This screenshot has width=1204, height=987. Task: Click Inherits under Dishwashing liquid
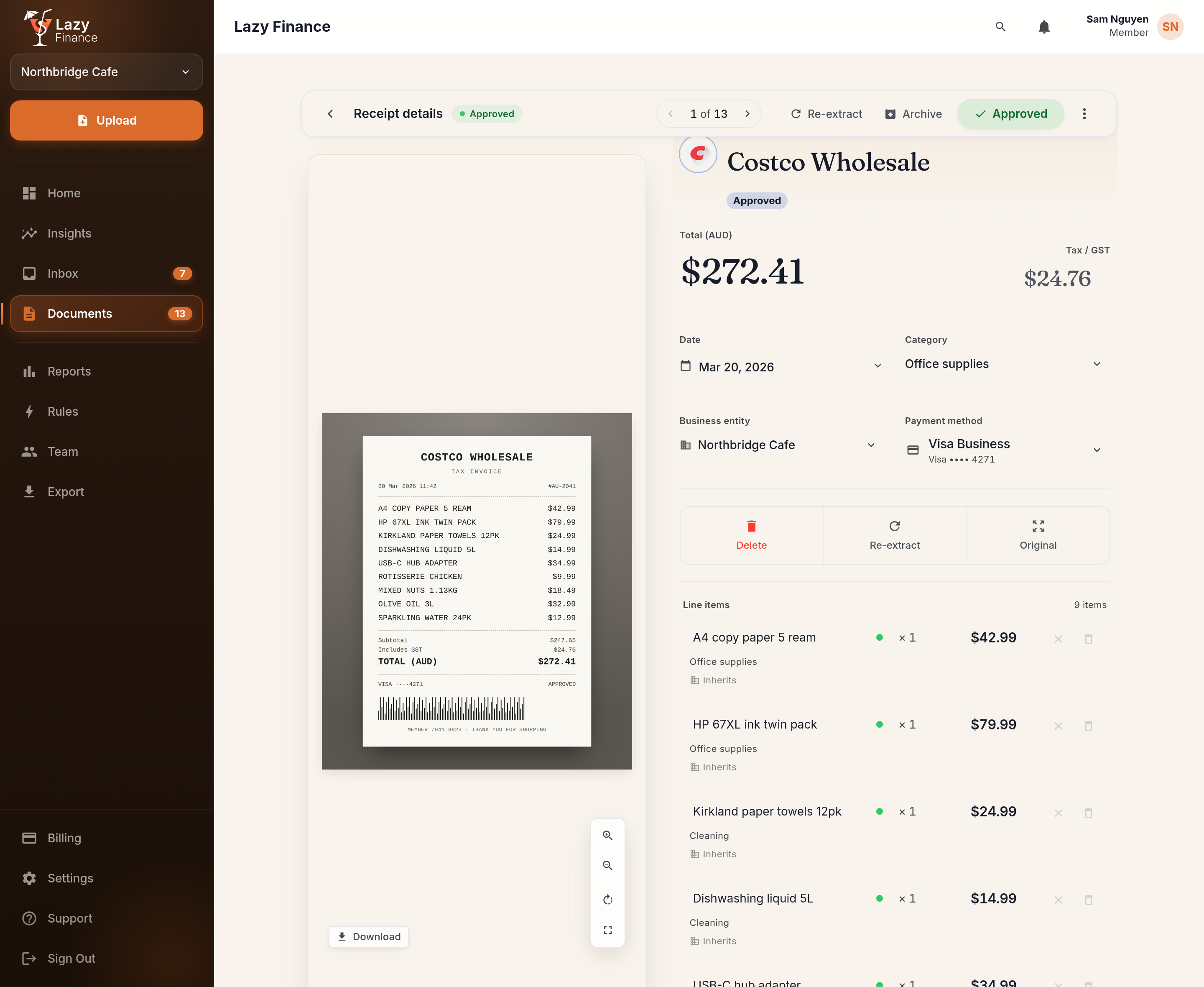pos(713,941)
